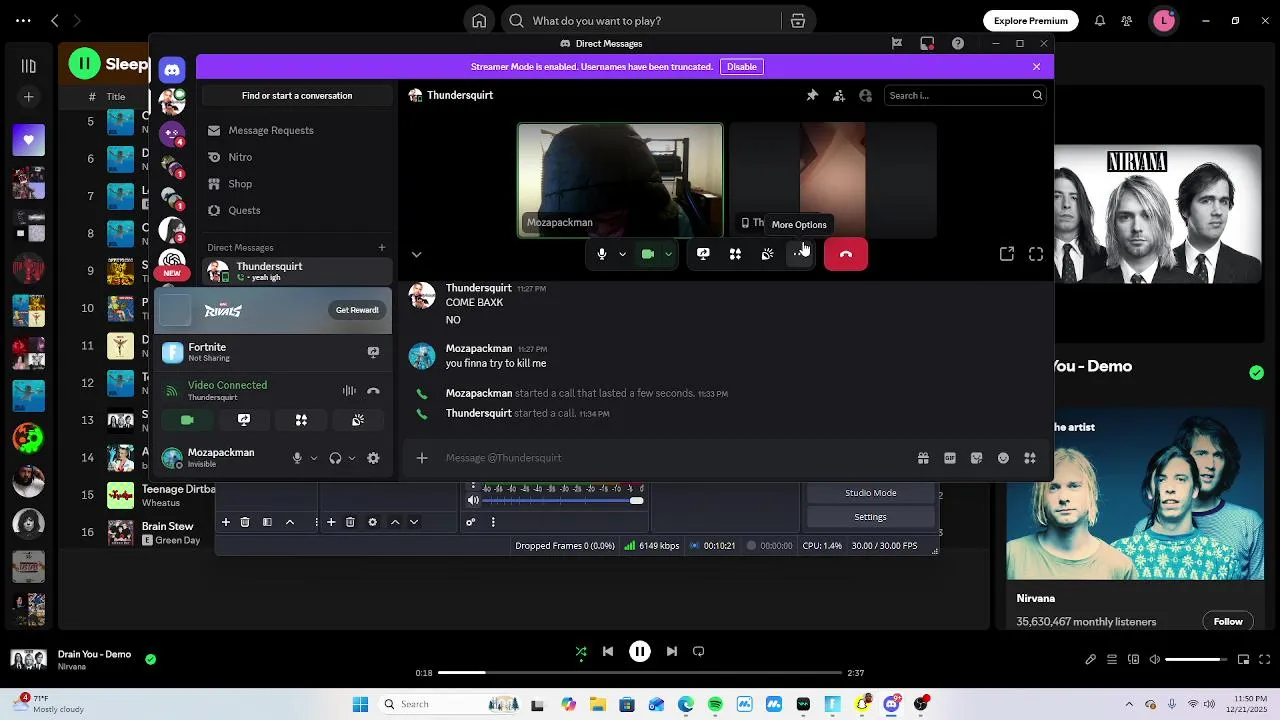Pop out the call window
The image size is (1280, 720).
[x=1007, y=254]
